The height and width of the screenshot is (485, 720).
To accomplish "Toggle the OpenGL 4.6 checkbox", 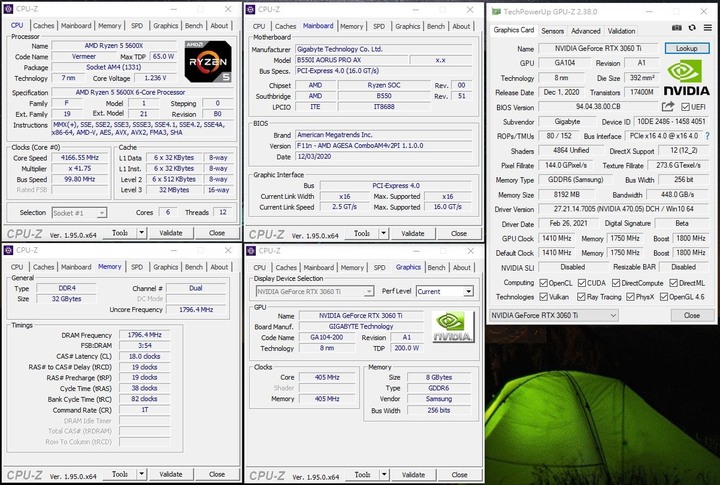I will point(664,297).
